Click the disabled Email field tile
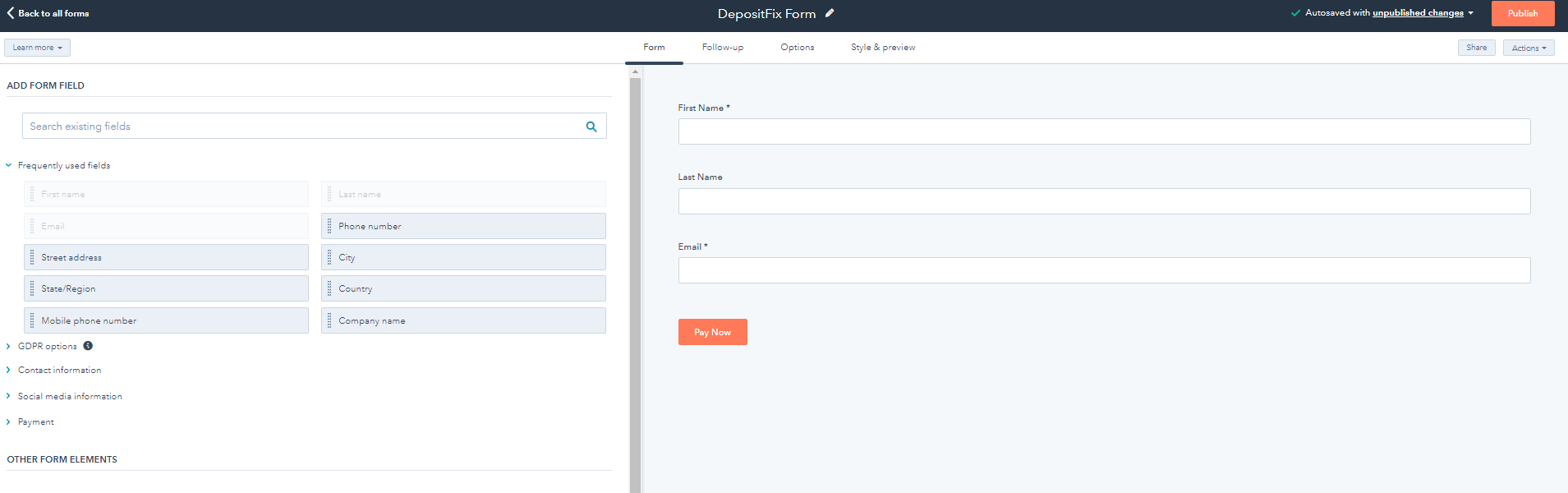The height and width of the screenshot is (493, 1568). (166, 226)
